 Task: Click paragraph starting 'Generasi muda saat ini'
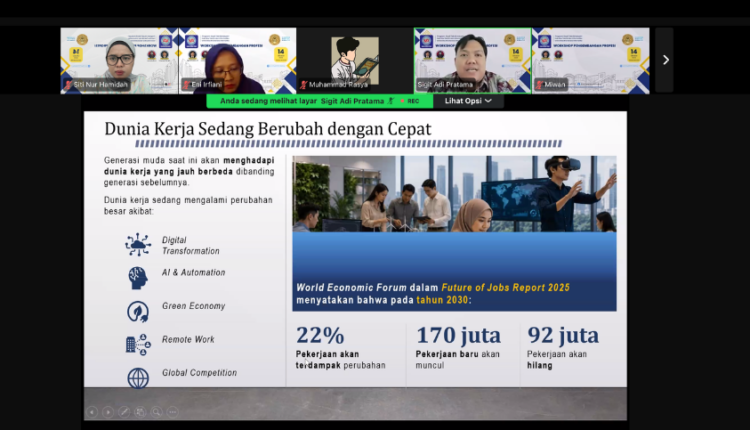(189, 171)
